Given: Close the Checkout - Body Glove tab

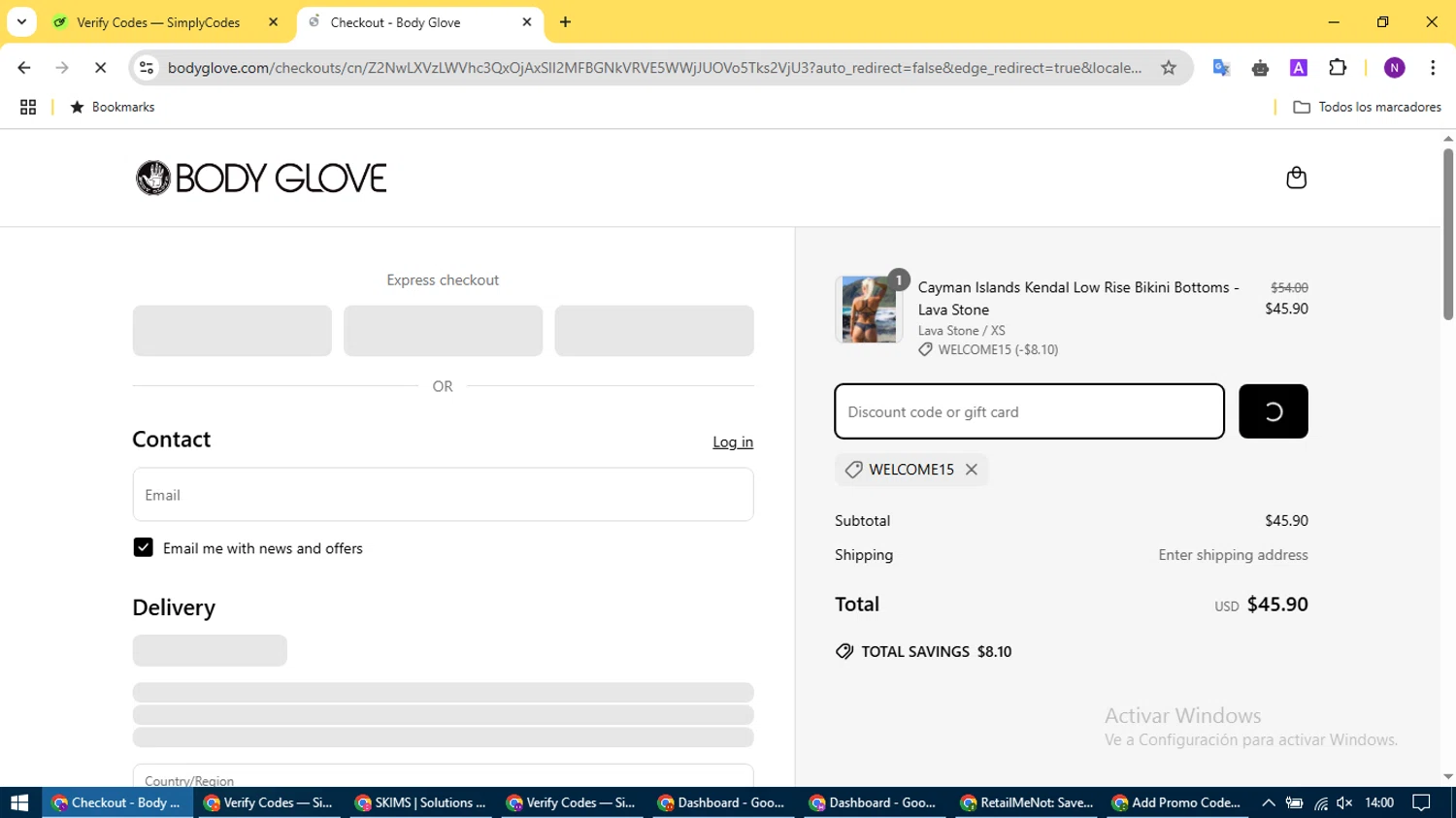Looking at the screenshot, I should [x=527, y=22].
